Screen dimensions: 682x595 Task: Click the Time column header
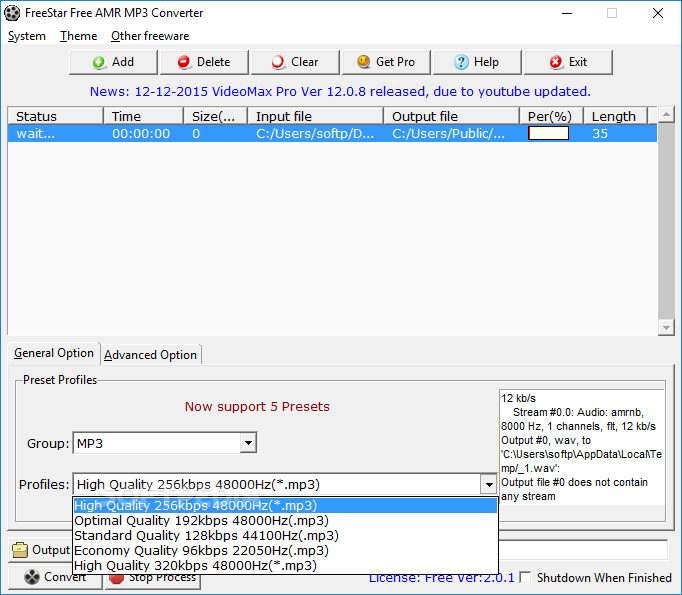(144, 116)
